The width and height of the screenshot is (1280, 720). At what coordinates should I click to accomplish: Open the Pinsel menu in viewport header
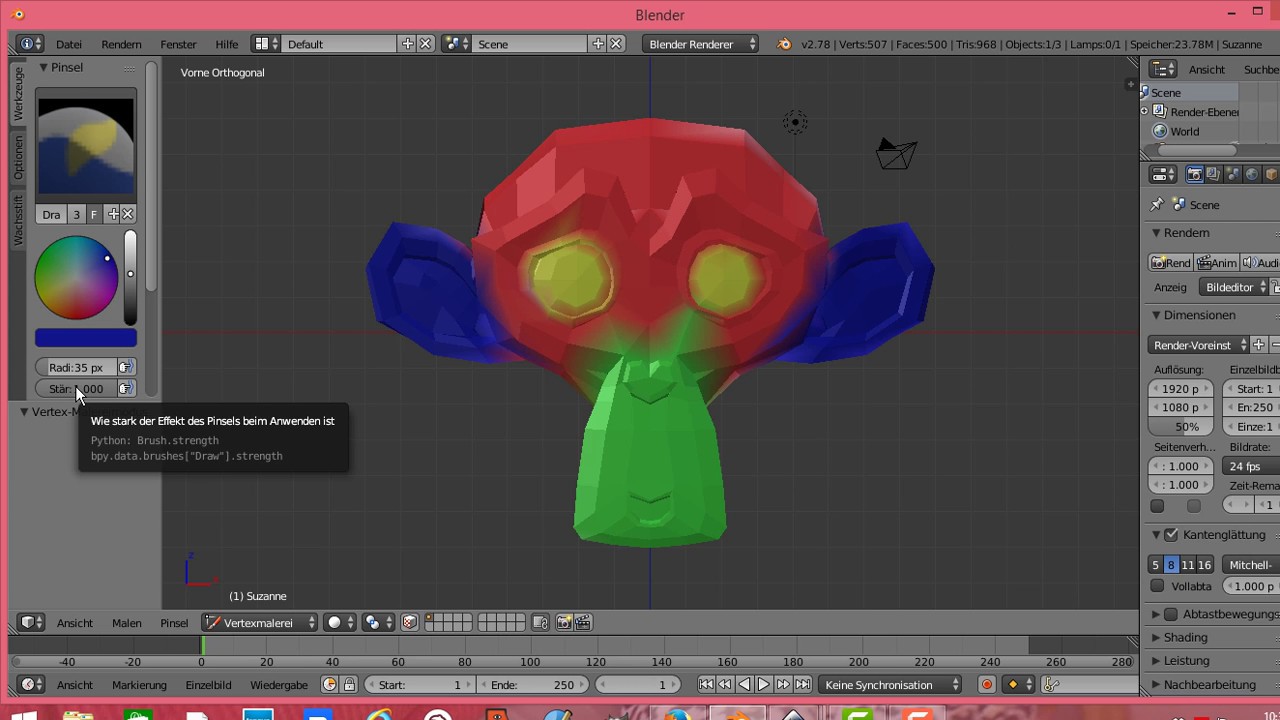coord(174,622)
